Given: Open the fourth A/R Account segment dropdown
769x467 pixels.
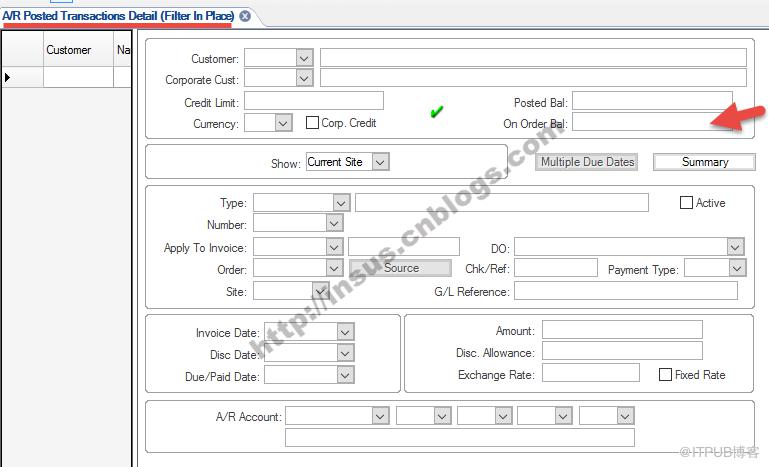Looking at the screenshot, I should (x=564, y=416).
